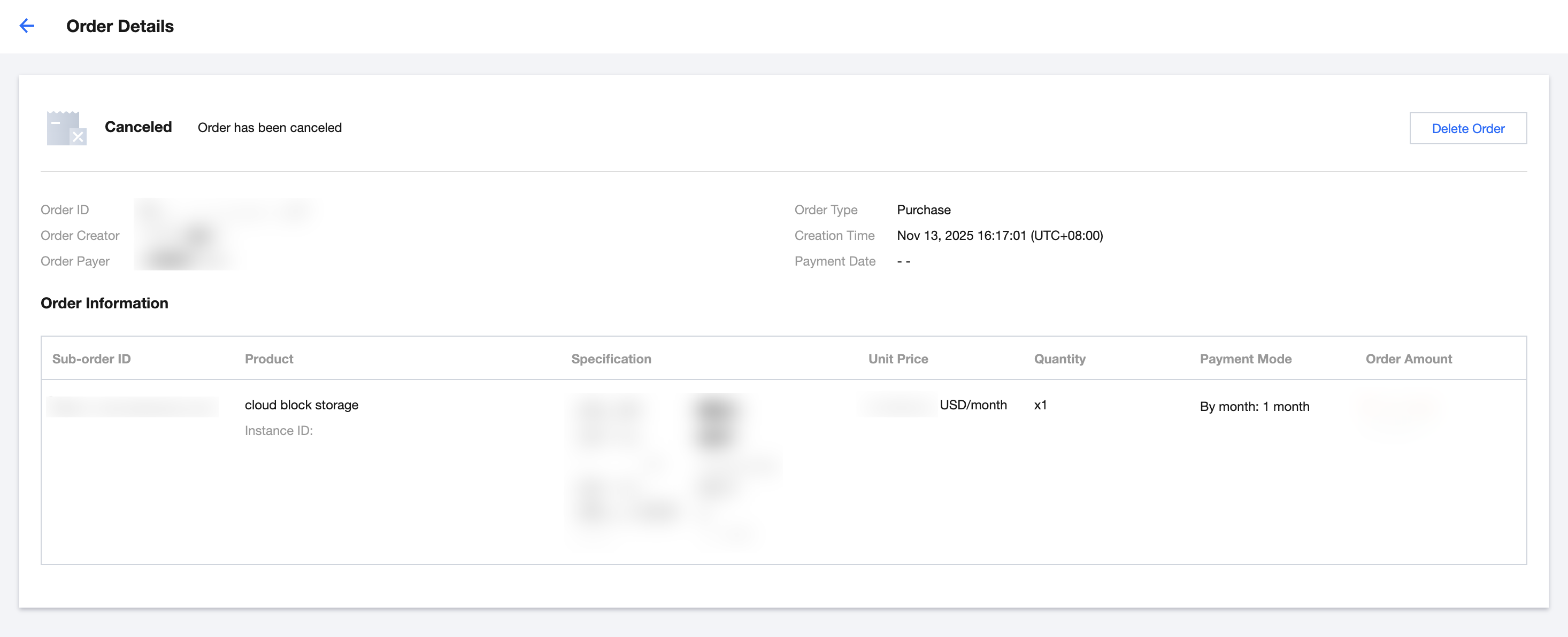Image resolution: width=1568 pixels, height=637 pixels.
Task: Click the canceled order receipt icon
Action: (66, 128)
